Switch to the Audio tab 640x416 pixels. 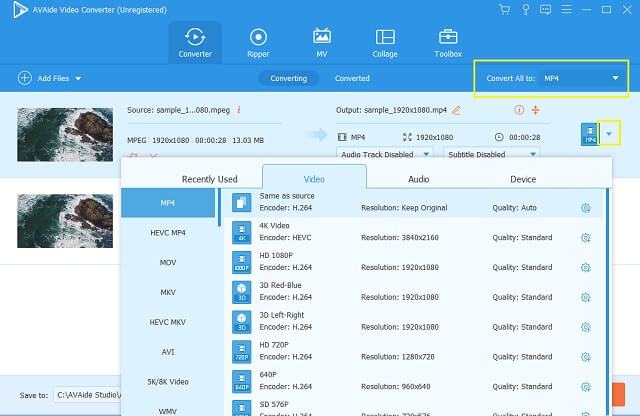point(418,179)
